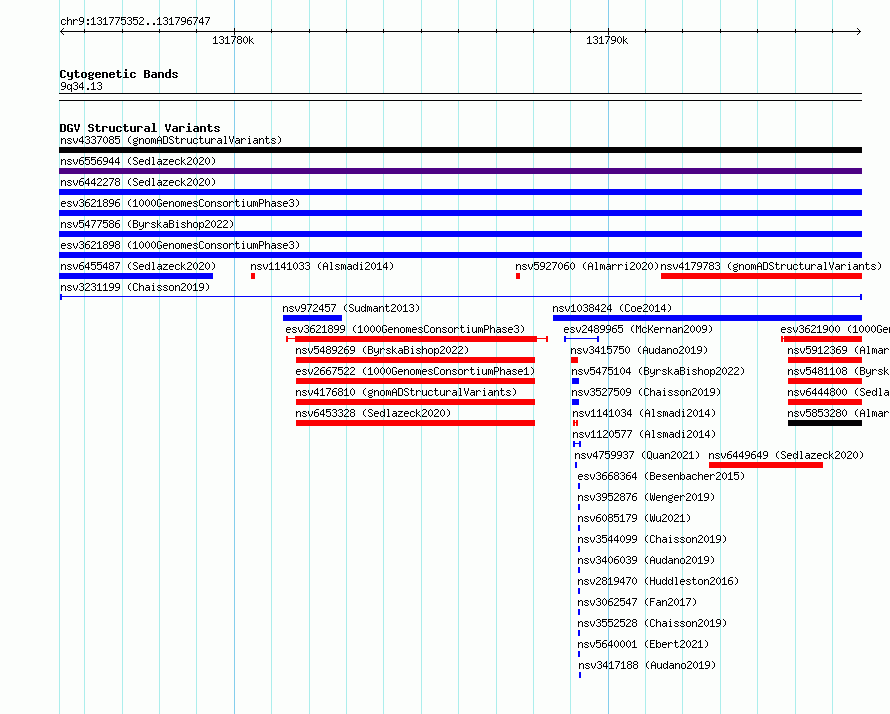This screenshot has height=714, width=890.
Task: Select nsv3952876 (Wenger2019) label
Action: coord(646,497)
